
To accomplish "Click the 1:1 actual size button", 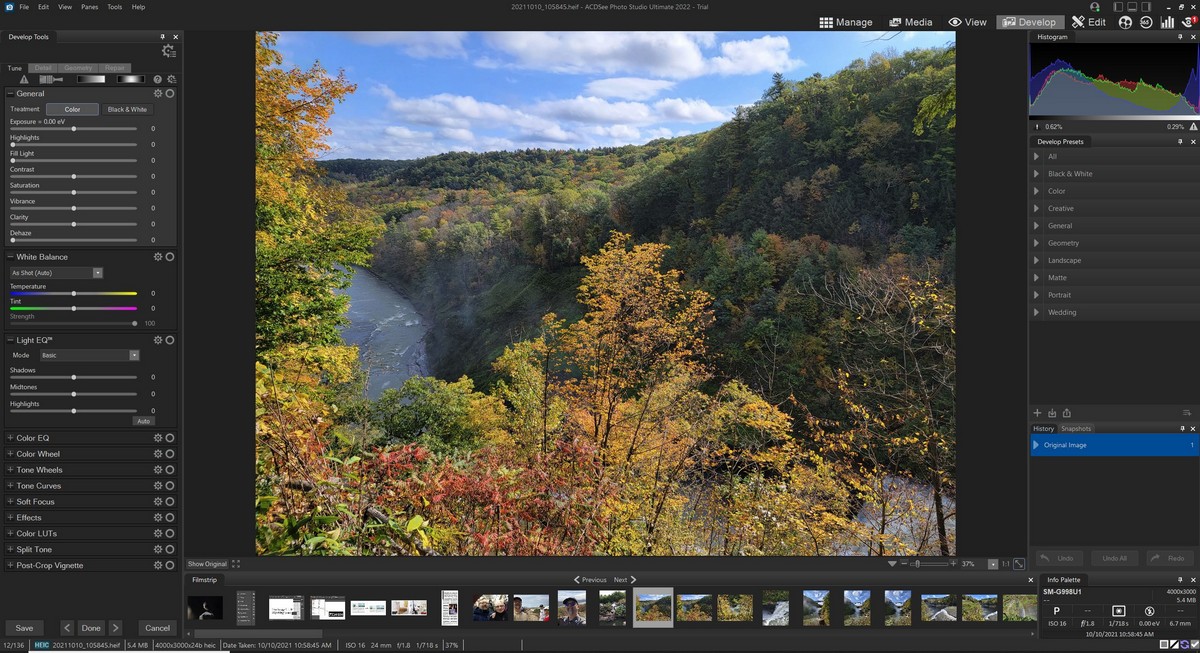I will [x=1005, y=564].
